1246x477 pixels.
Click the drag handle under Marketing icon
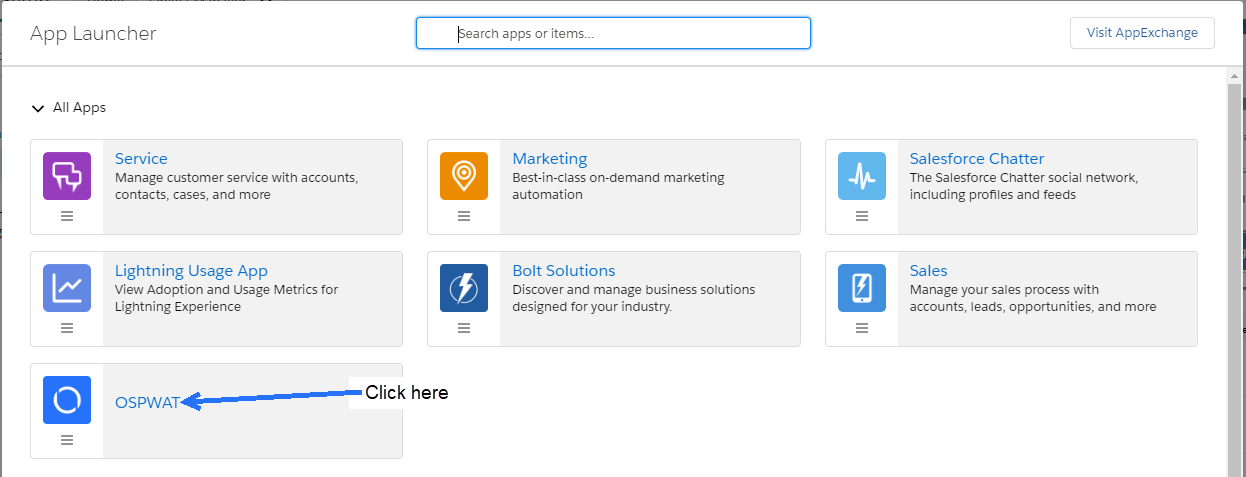point(464,216)
